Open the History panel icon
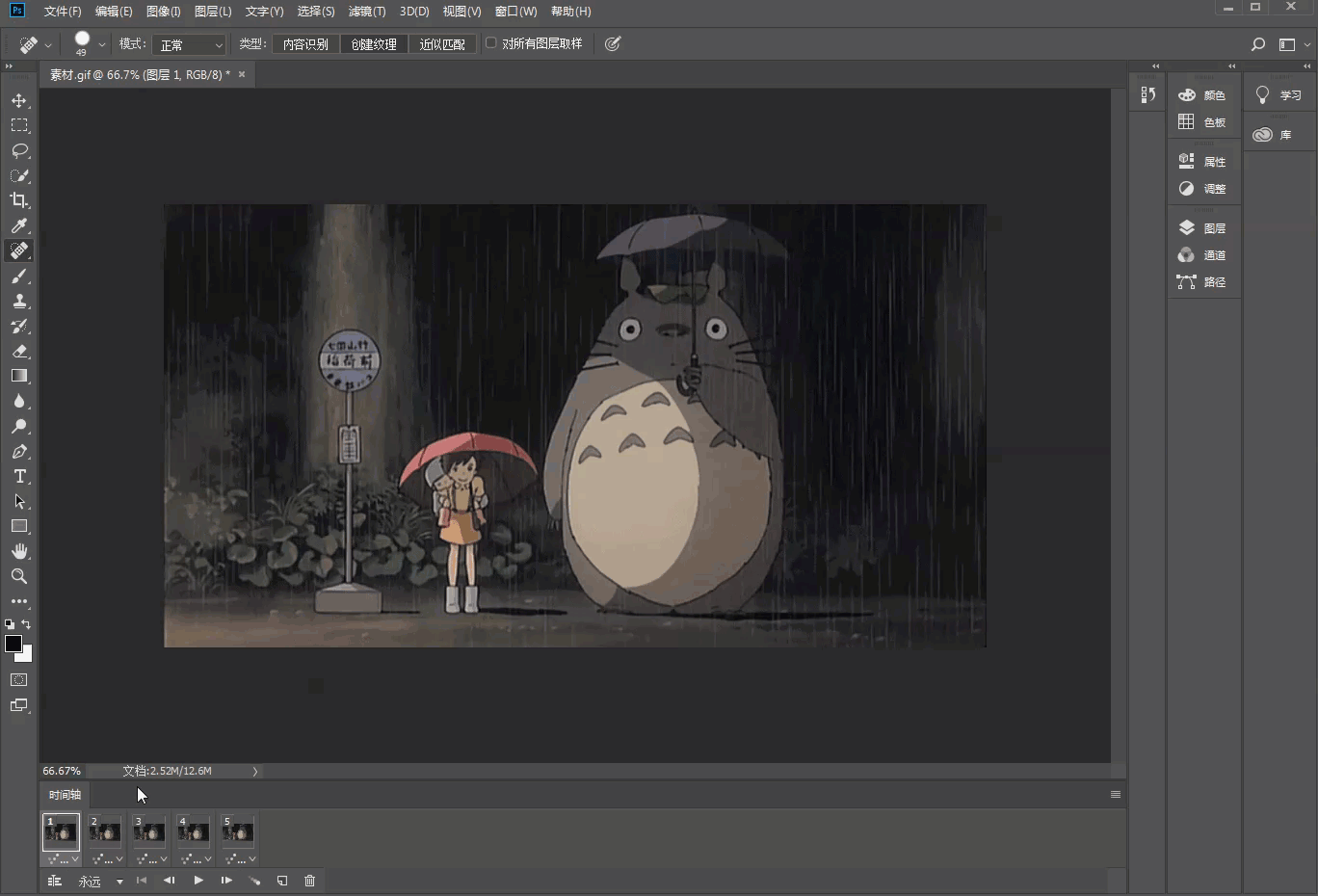The width and height of the screenshot is (1318, 896). [1147, 94]
